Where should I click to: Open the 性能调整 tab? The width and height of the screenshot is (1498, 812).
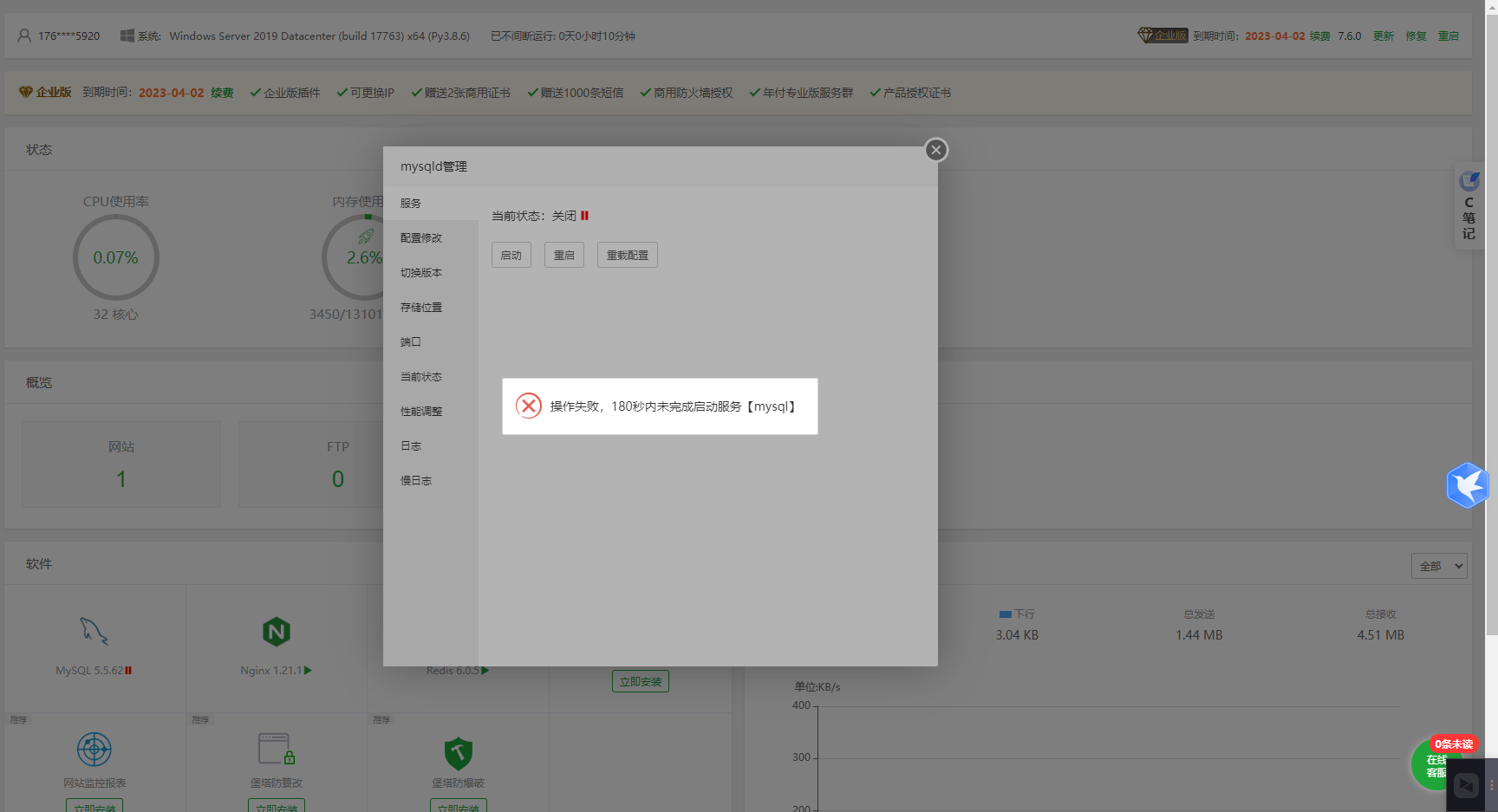point(431,411)
